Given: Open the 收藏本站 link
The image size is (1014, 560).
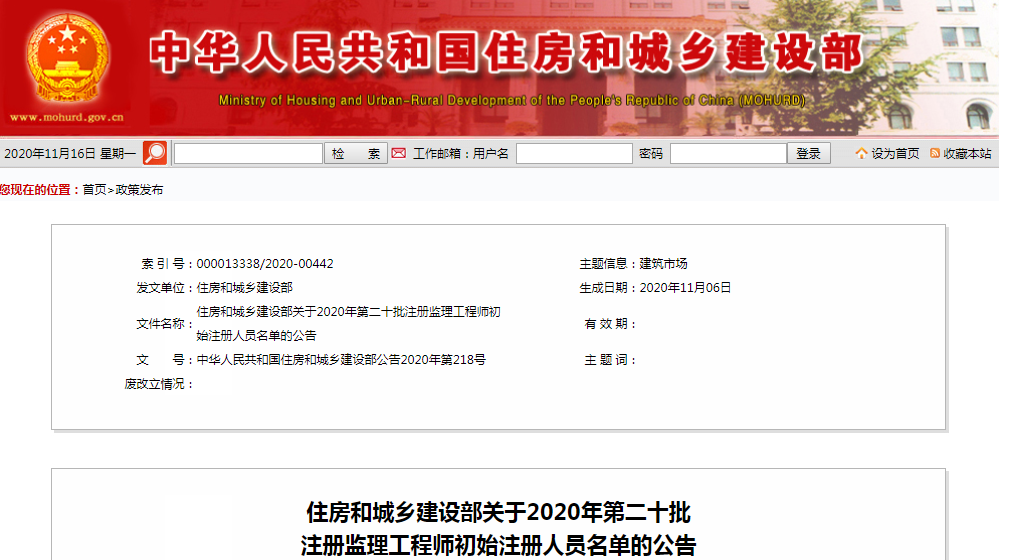Looking at the screenshot, I should tap(967, 153).
